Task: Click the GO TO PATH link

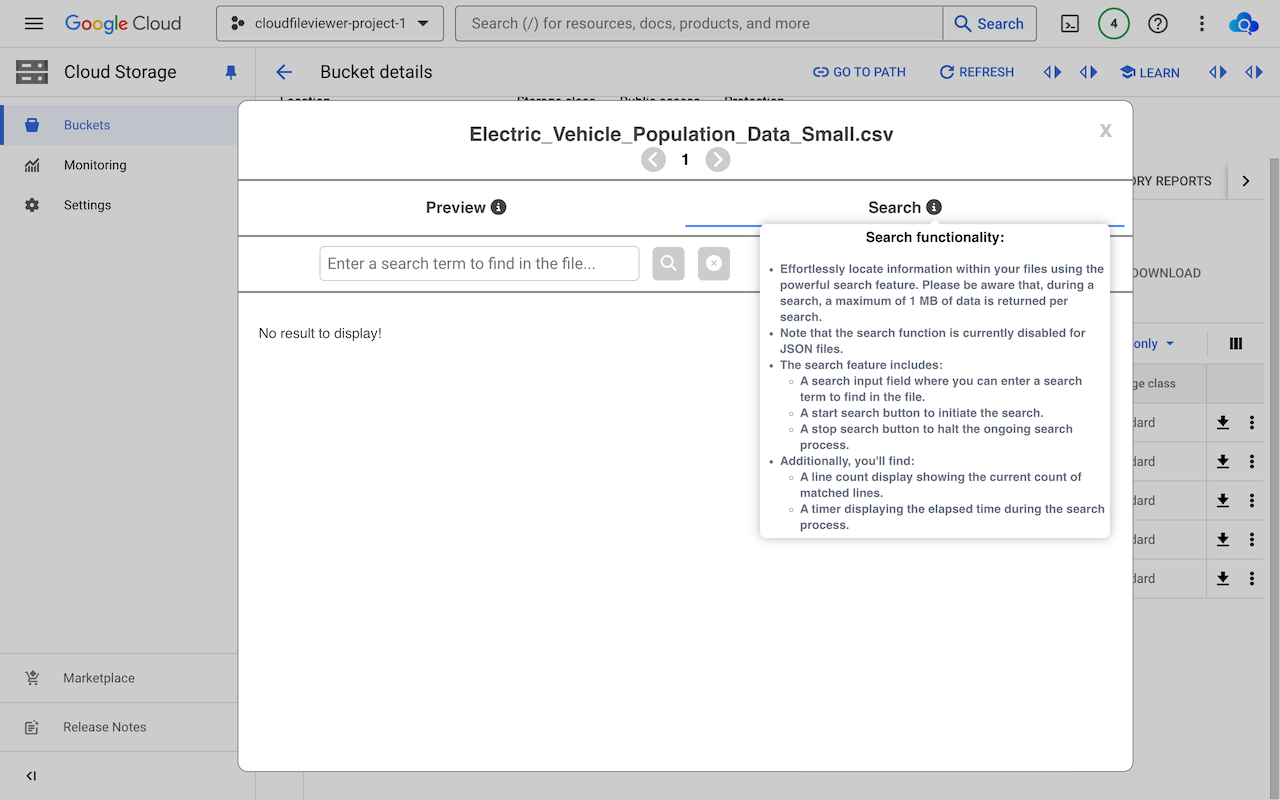Action: (859, 72)
